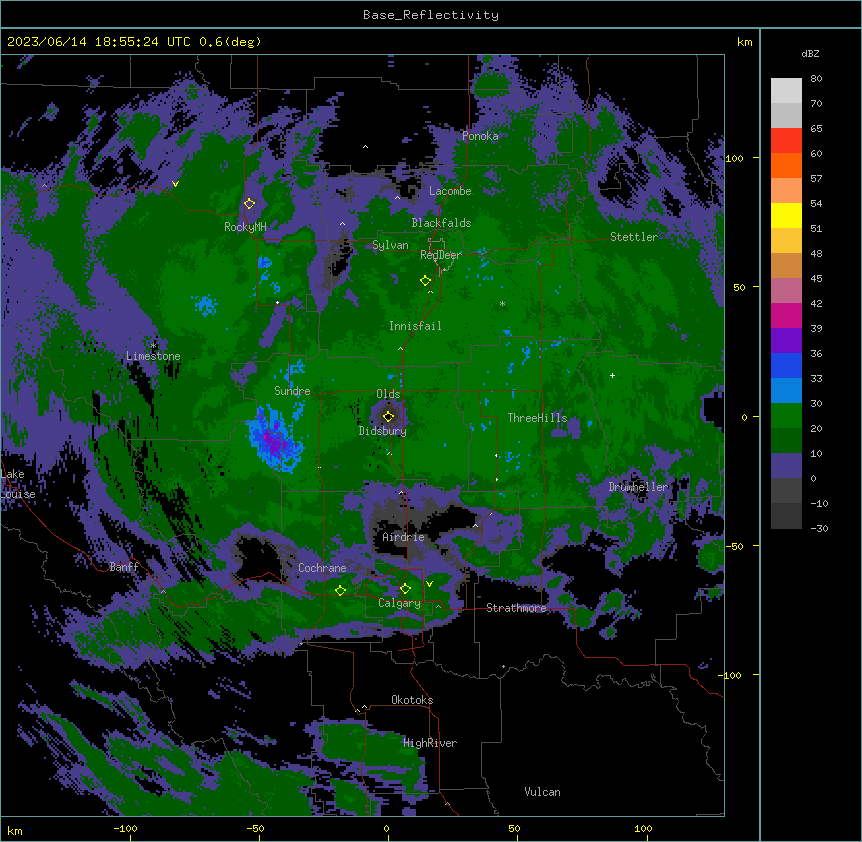862x842 pixels.
Task: Click the Lake Louise label at left edge
Action: tap(18, 484)
